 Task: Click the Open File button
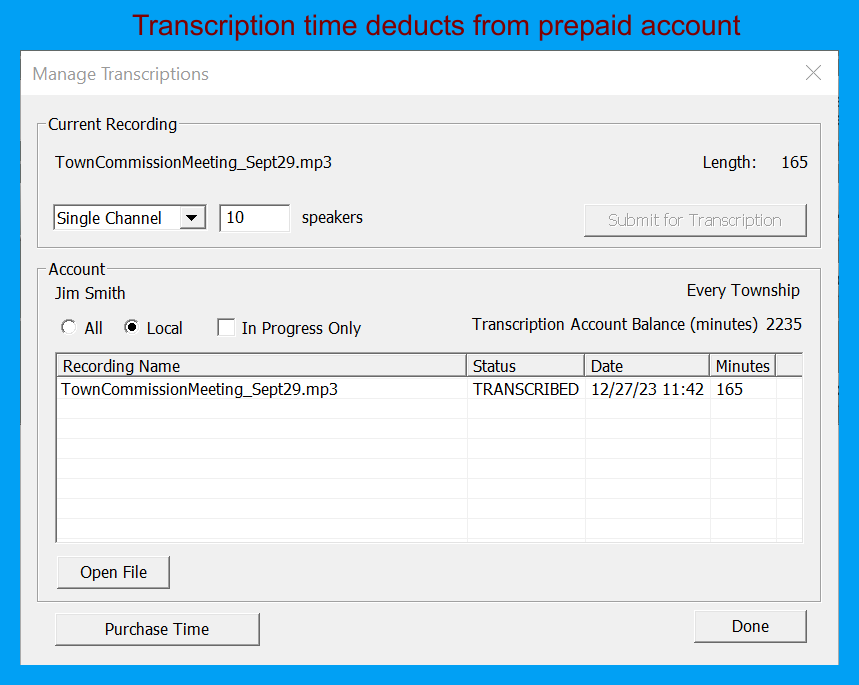[x=113, y=572]
